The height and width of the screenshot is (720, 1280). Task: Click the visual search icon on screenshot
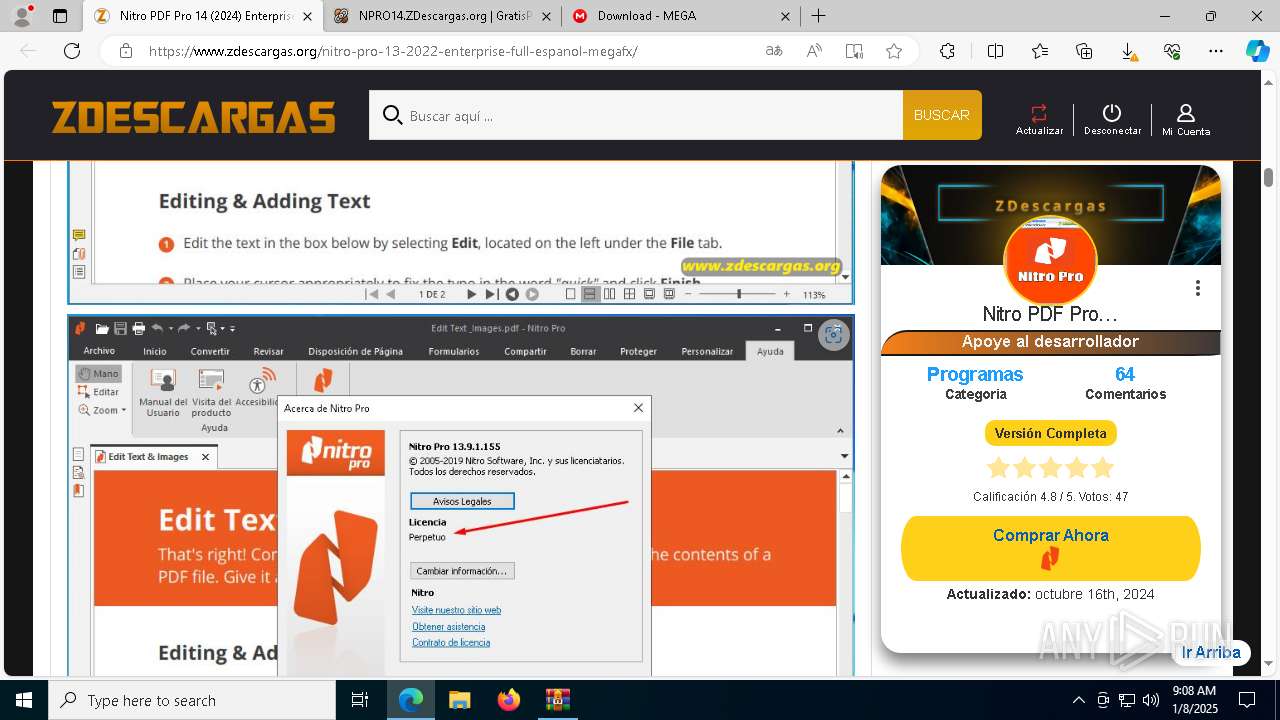coord(833,335)
